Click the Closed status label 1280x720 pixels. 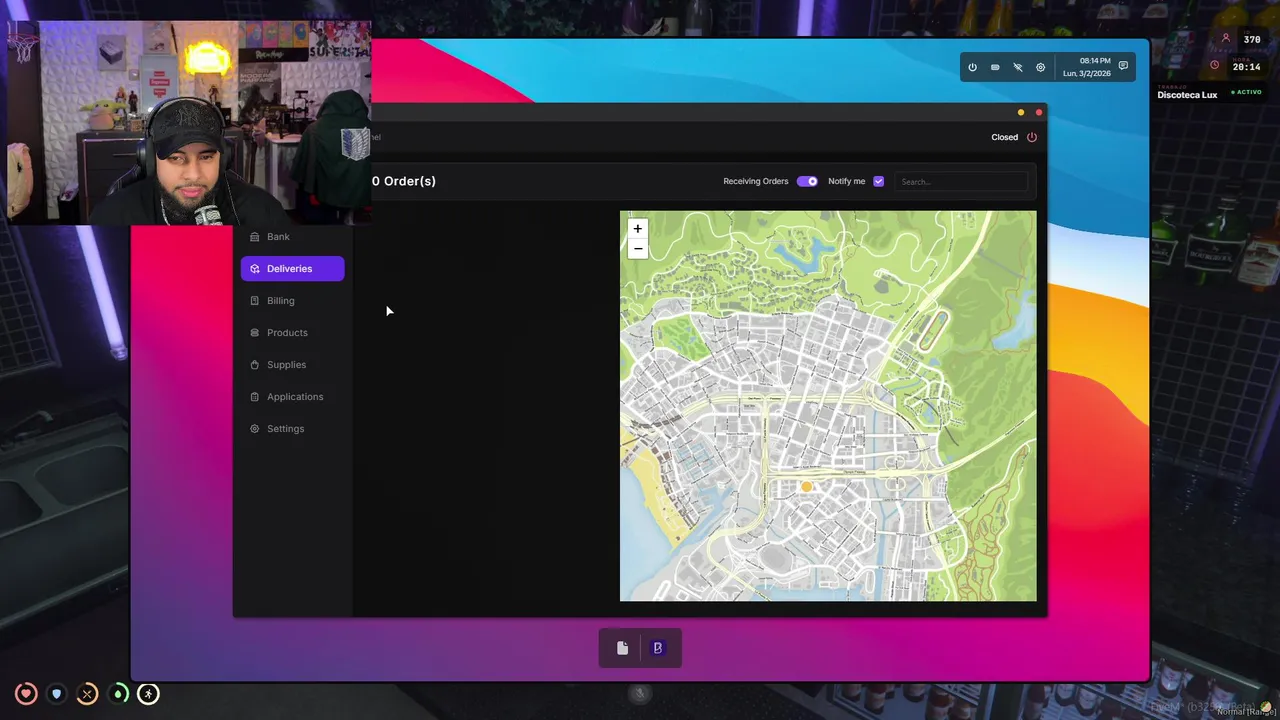coord(1004,137)
